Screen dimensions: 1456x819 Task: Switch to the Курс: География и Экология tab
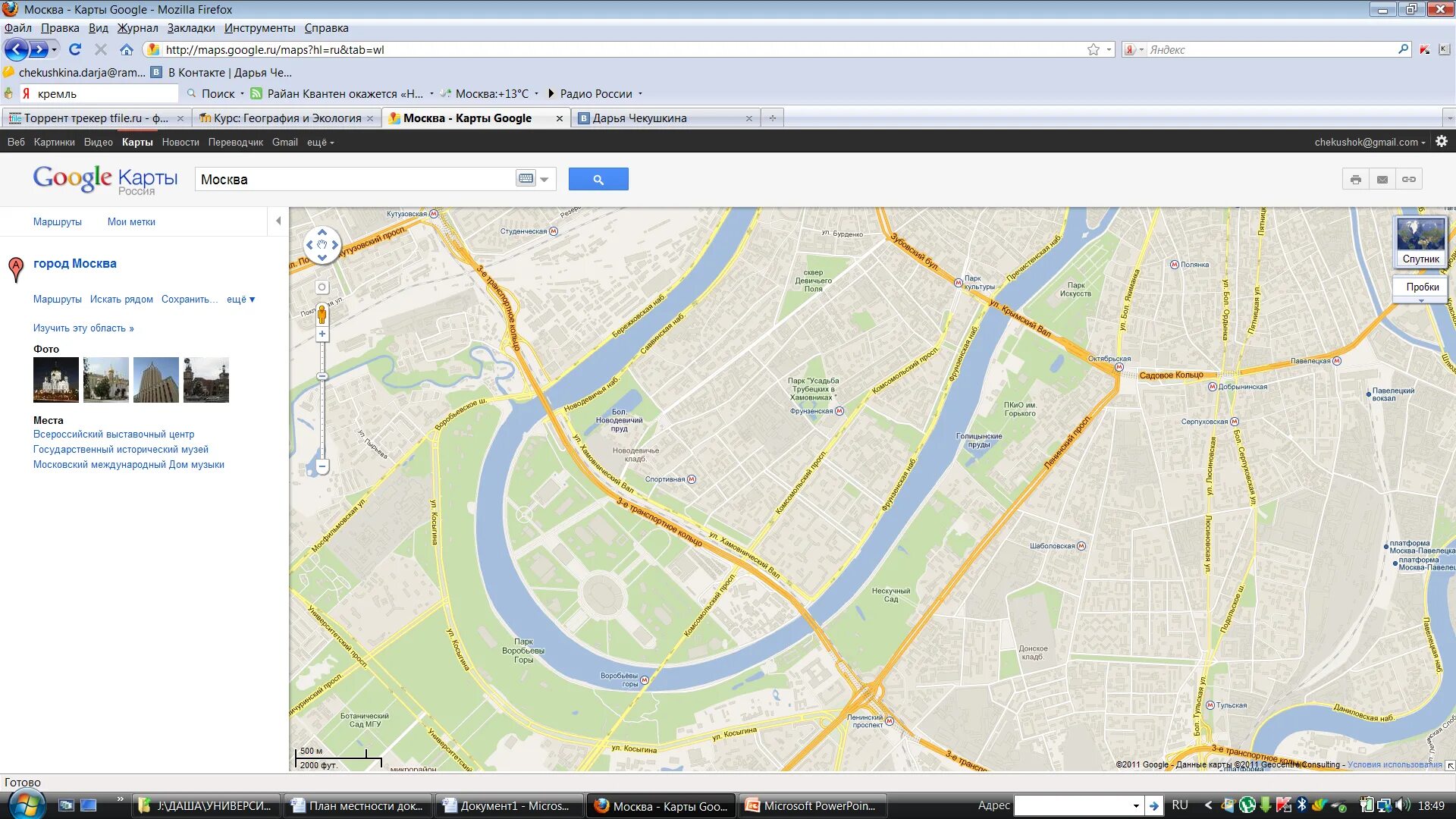[286, 118]
